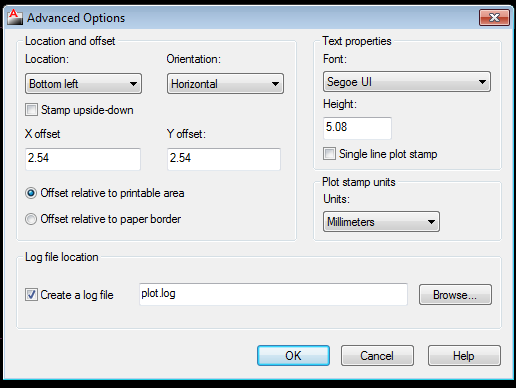Open the Location dropdown showing Bottom left
Viewport: 516px width, 388px height.
pos(83,84)
